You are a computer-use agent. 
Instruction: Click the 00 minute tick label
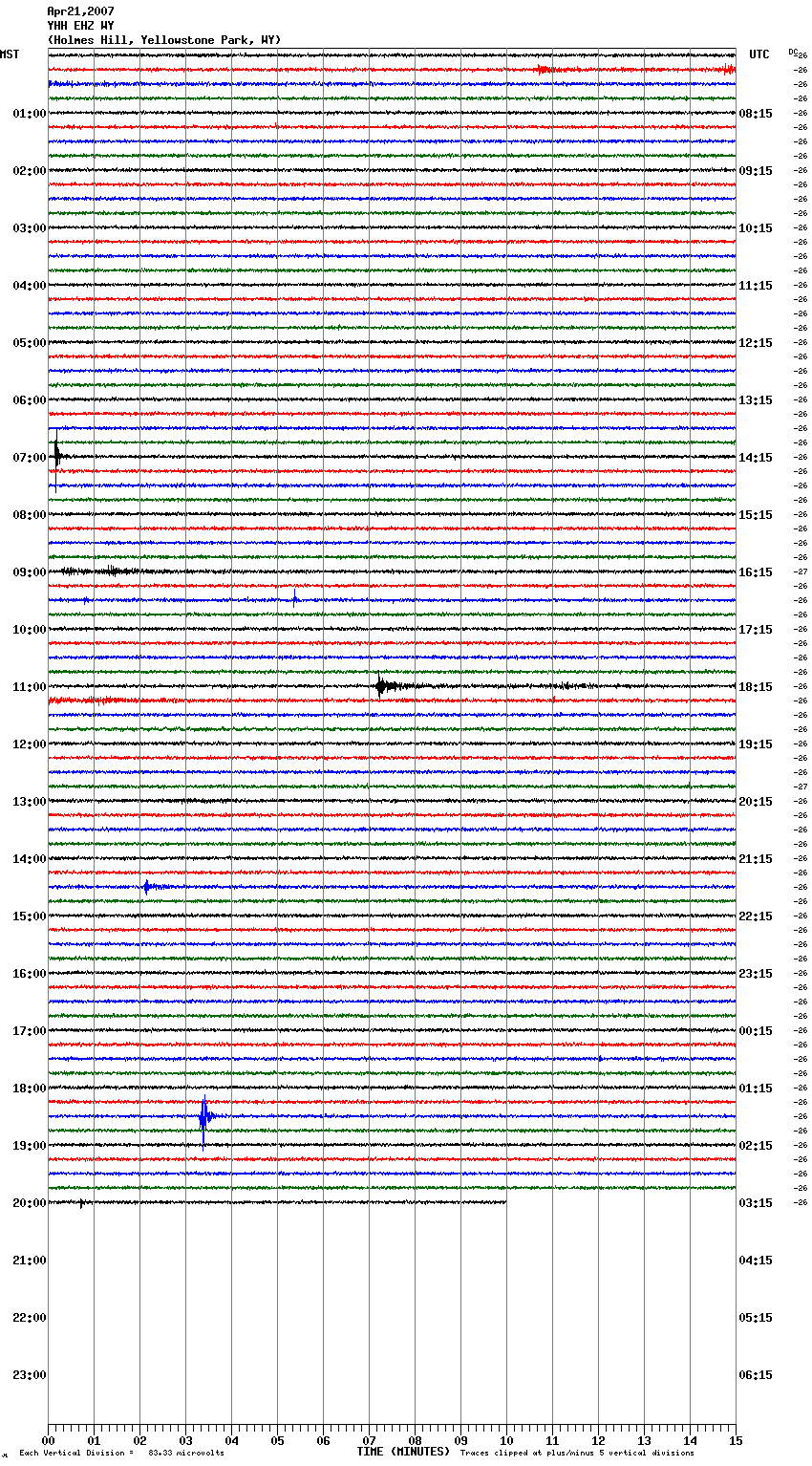[x=48, y=1441]
